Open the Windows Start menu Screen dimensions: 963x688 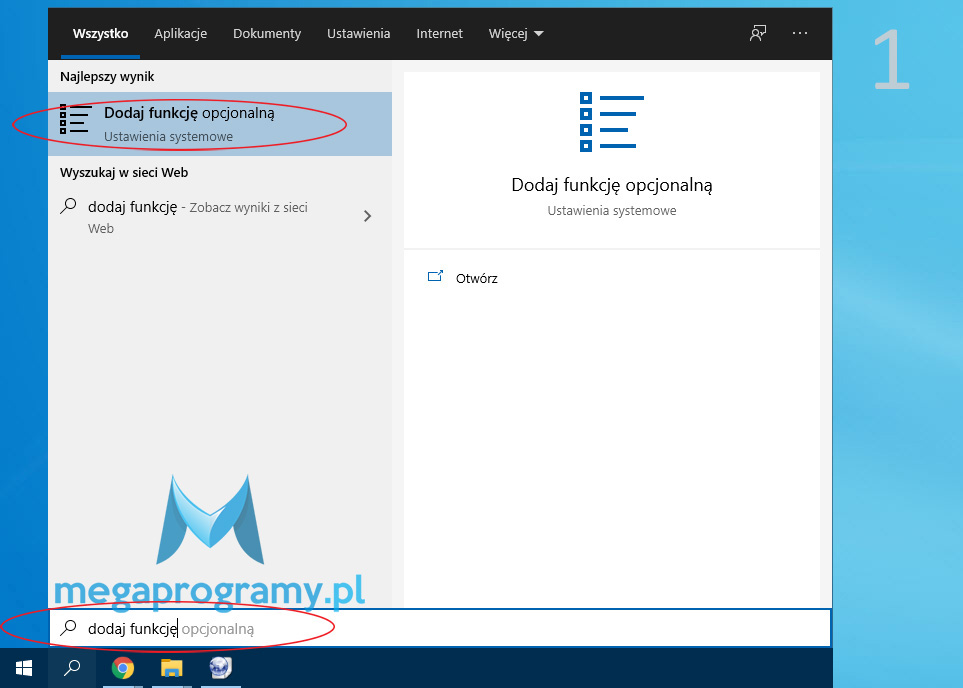point(23,668)
